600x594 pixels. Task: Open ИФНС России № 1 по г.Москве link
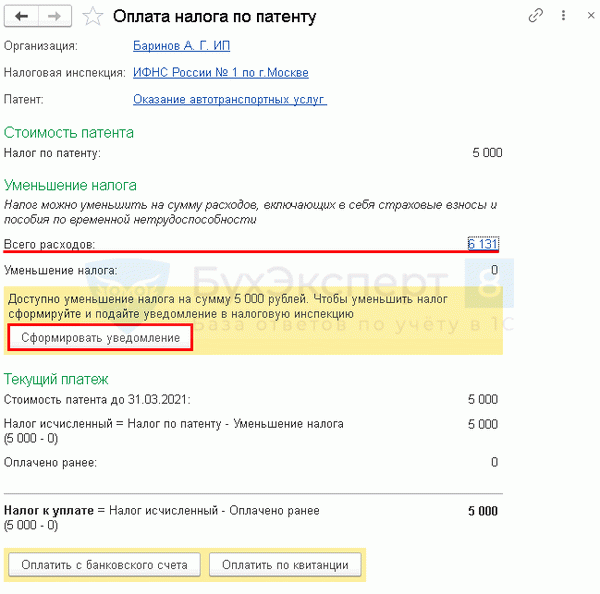click(221, 72)
